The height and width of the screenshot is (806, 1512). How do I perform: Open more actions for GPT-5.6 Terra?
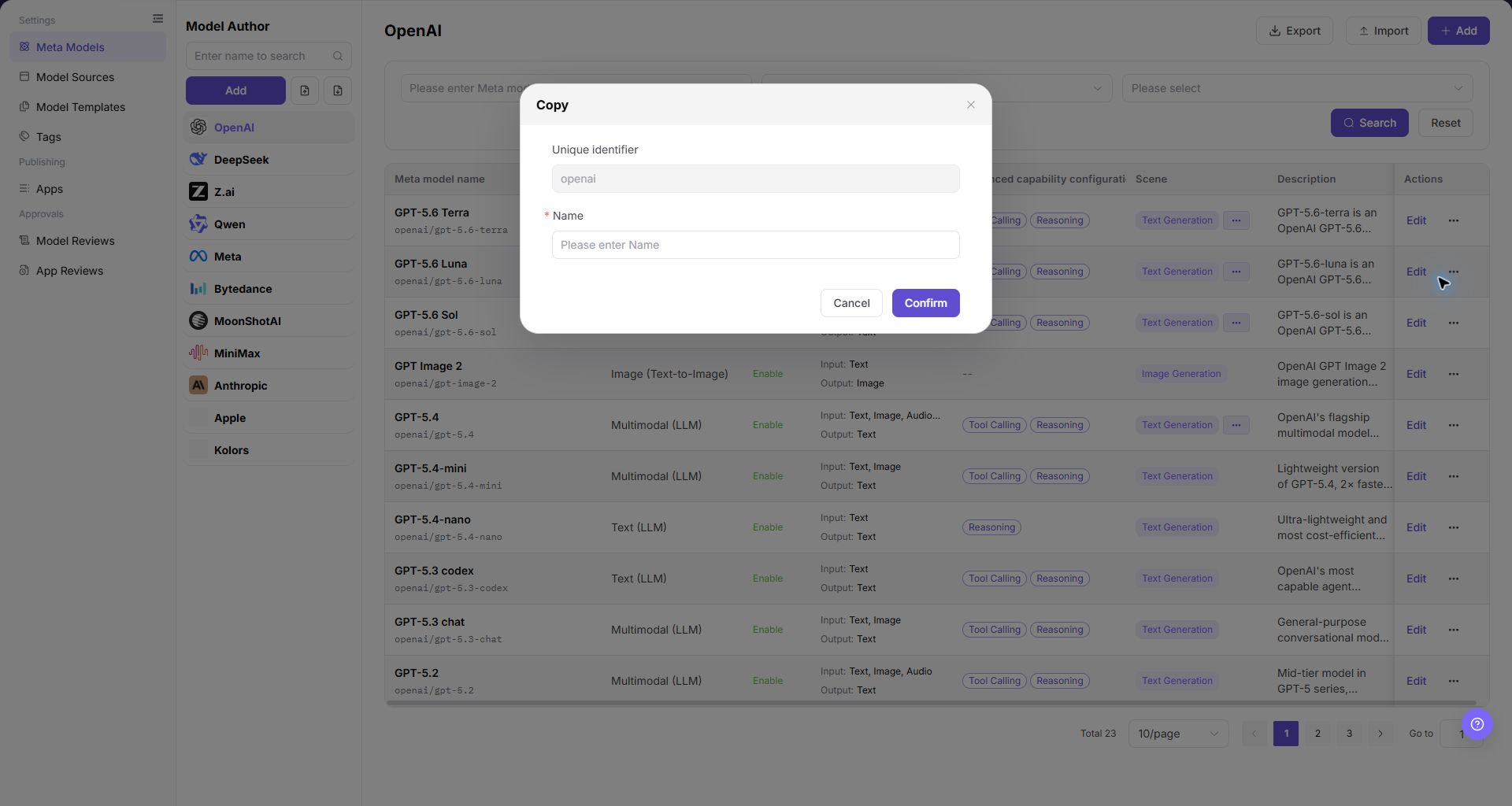point(1454,220)
